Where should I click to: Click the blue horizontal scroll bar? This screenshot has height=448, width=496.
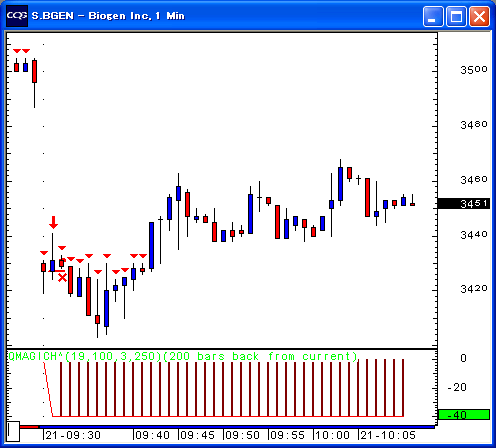pyautogui.click(x=237, y=427)
